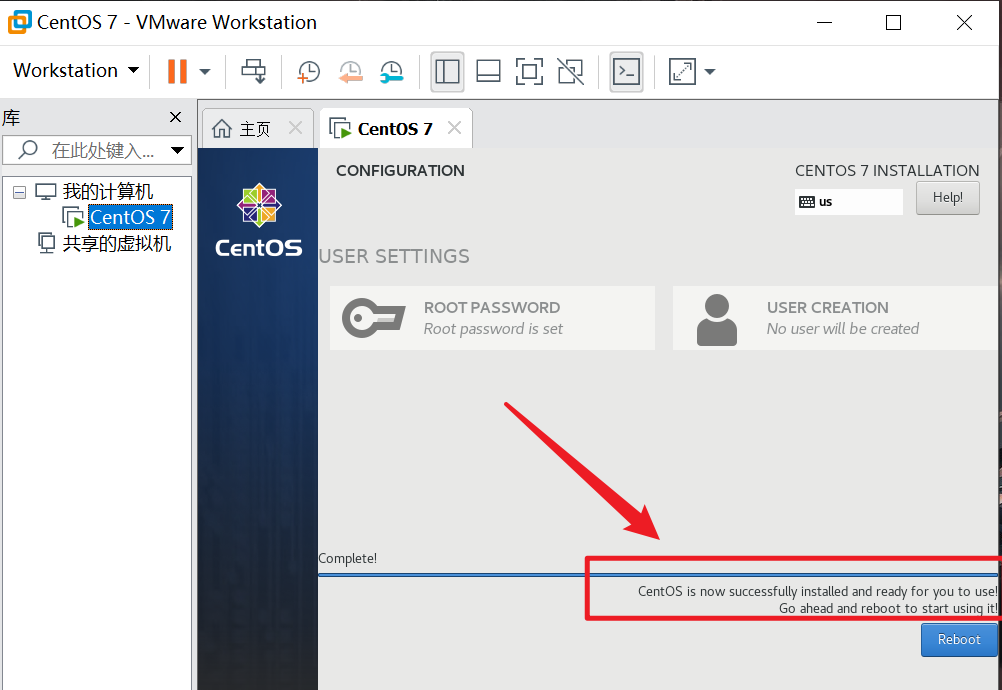
Task: Switch to the 主页 tab
Action: click(x=257, y=128)
